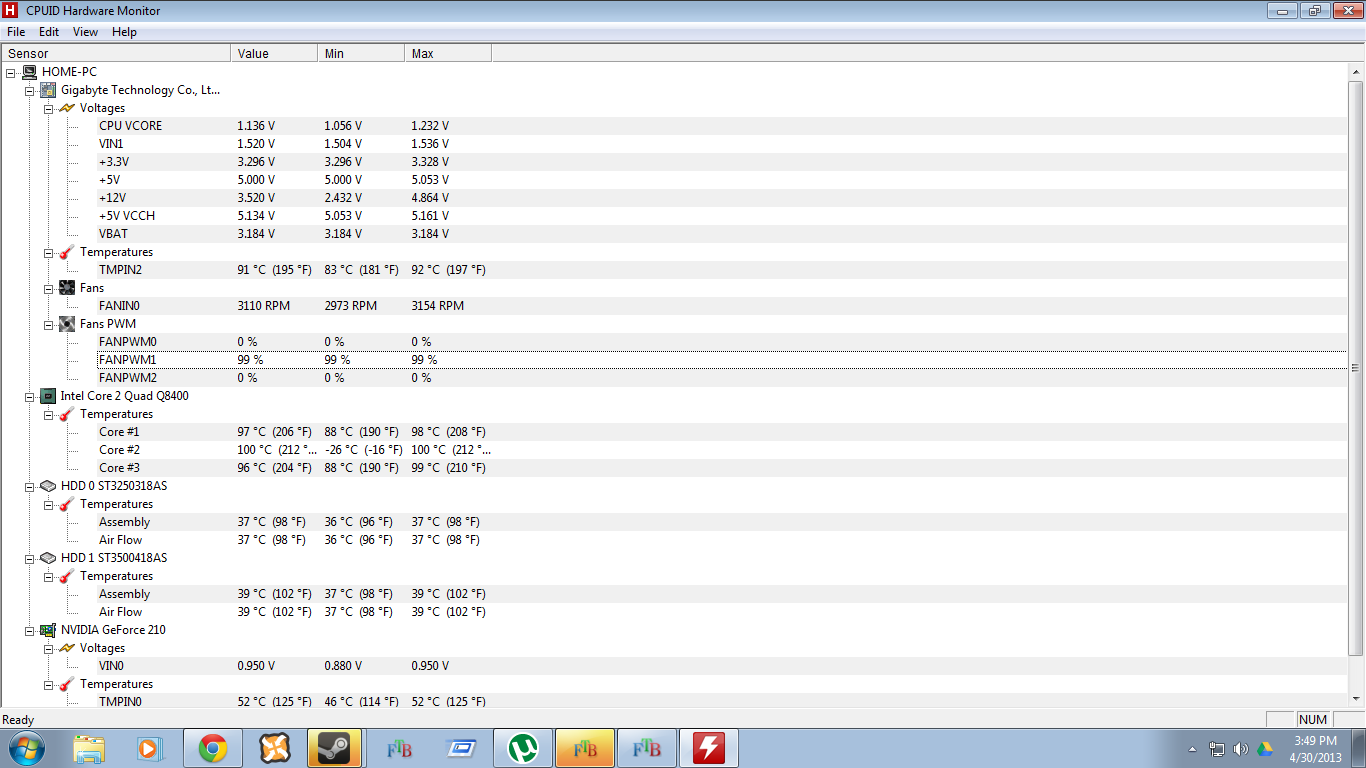Screen dimensions: 1366x768
Task: Collapse the Fans node
Action: 49,288
